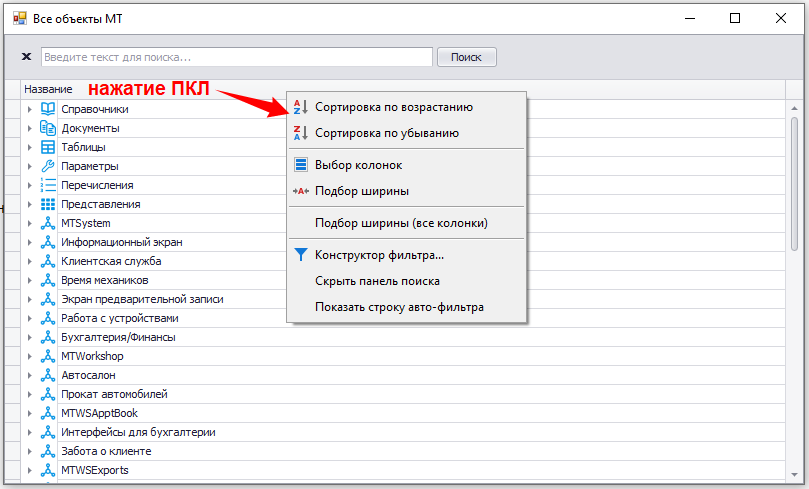Viewport: 809px width, 489px height.
Task: Open Выбор колонок from context menu
Action: click(x=358, y=165)
